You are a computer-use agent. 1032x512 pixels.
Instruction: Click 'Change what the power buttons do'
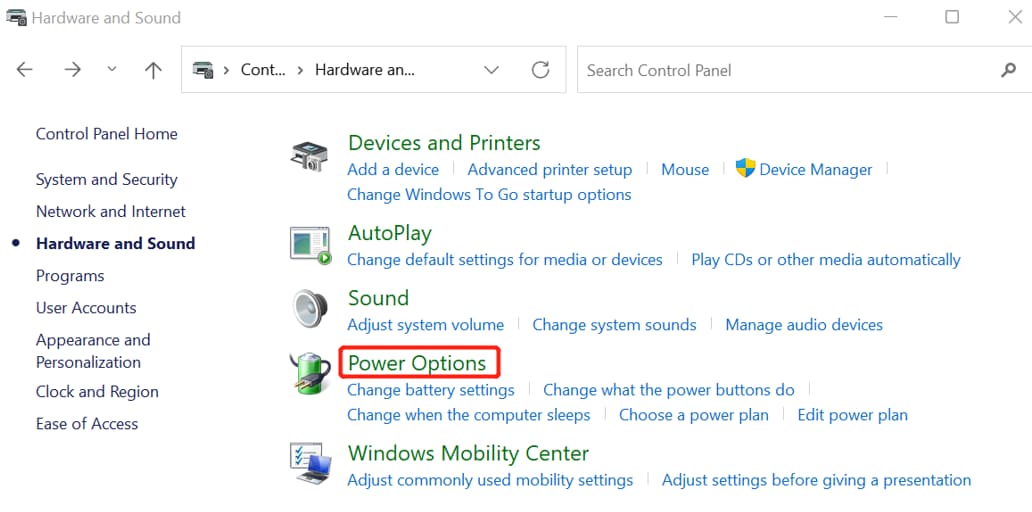[669, 390]
